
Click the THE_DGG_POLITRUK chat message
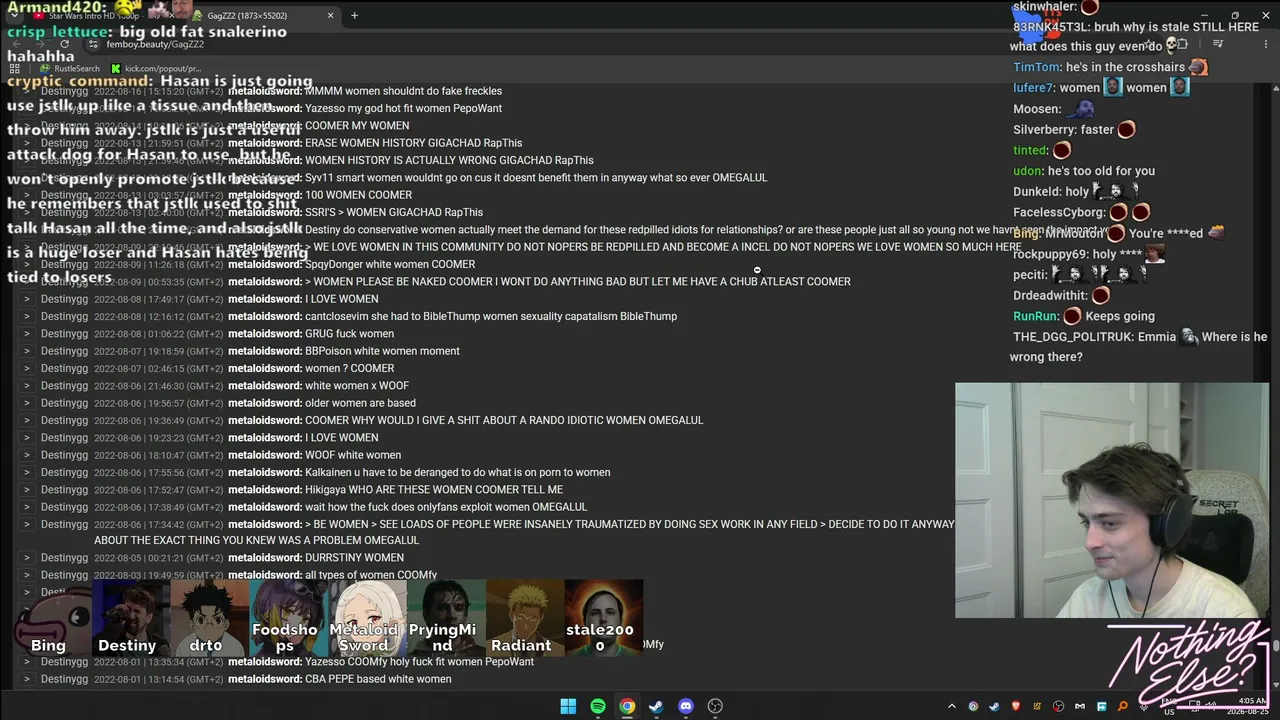1139,347
